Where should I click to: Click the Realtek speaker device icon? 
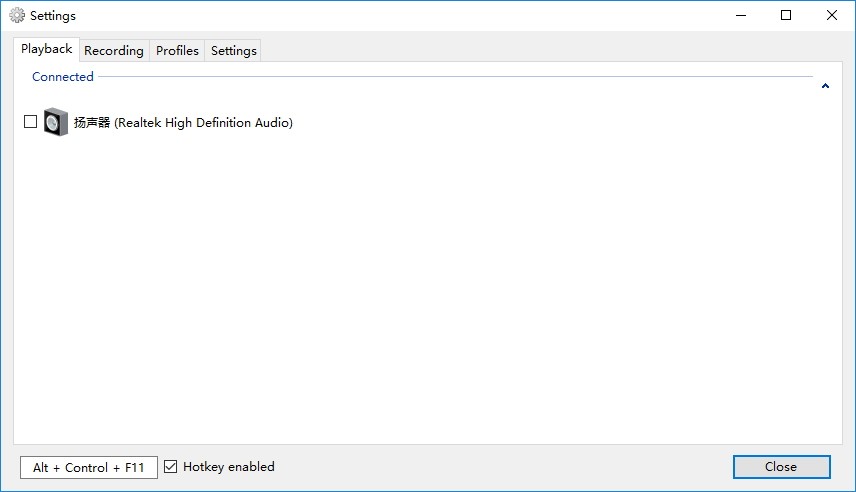[x=56, y=122]
